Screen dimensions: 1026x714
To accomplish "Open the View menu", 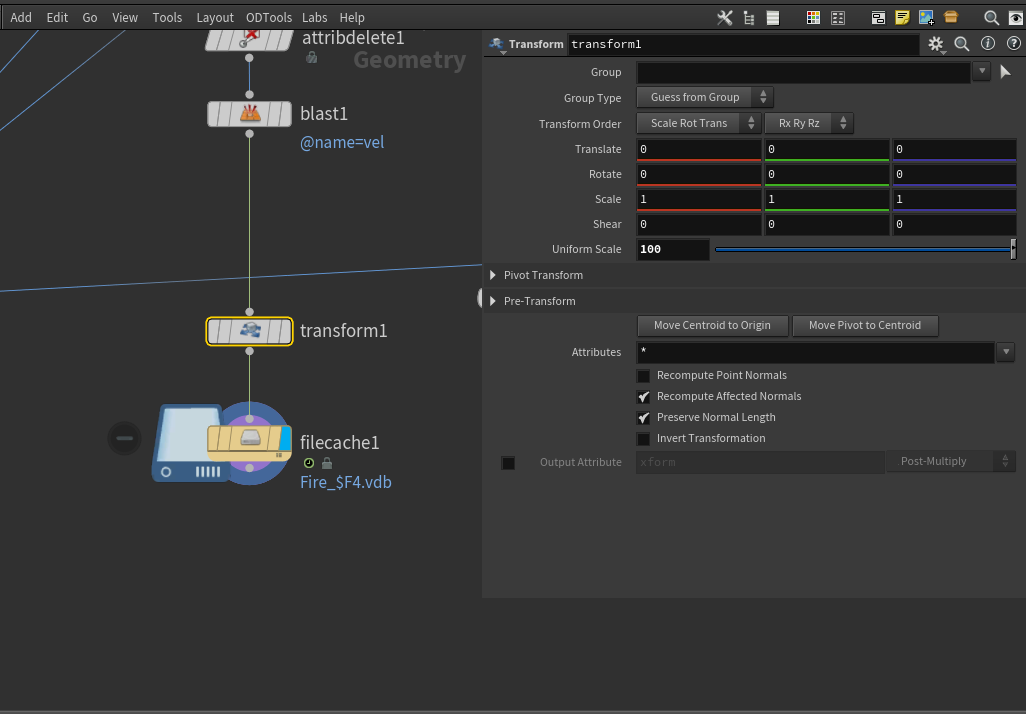I will (x=124, y=18).
